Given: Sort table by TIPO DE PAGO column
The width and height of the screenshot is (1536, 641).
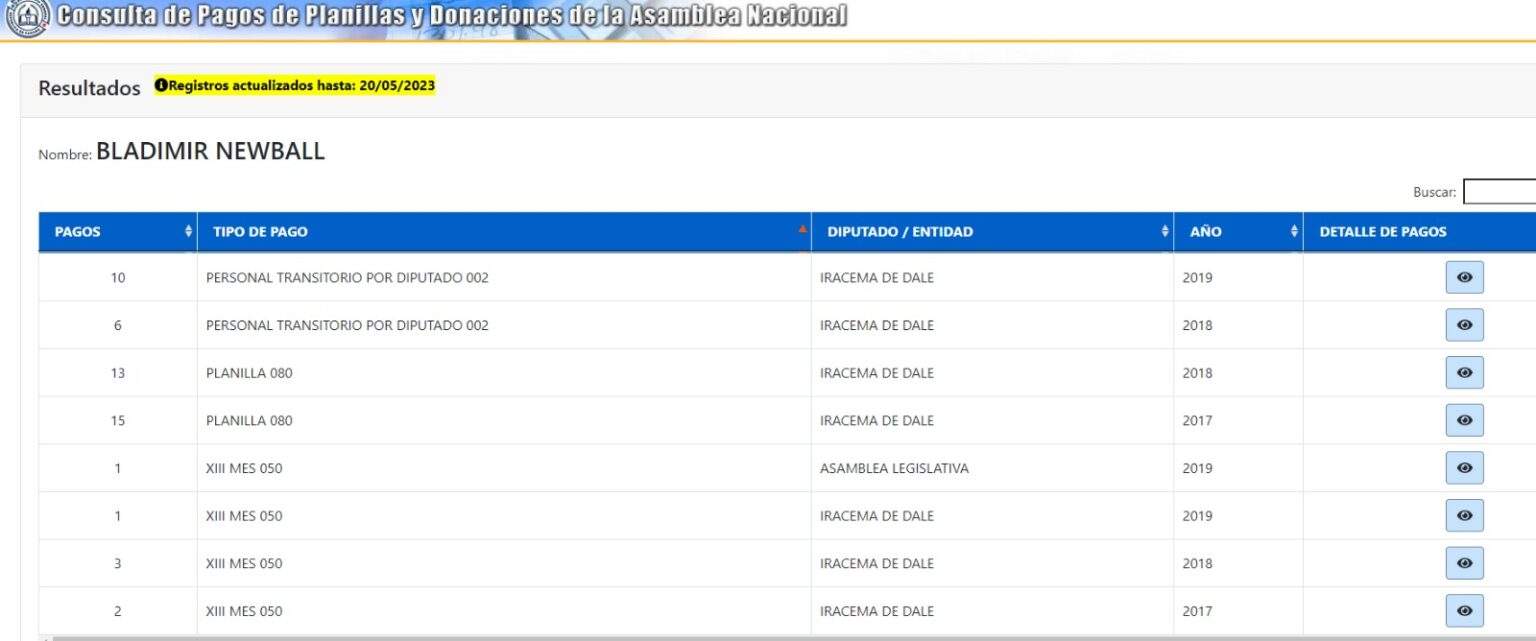Looking at the screenshot, I should click(x=504, y=232).
